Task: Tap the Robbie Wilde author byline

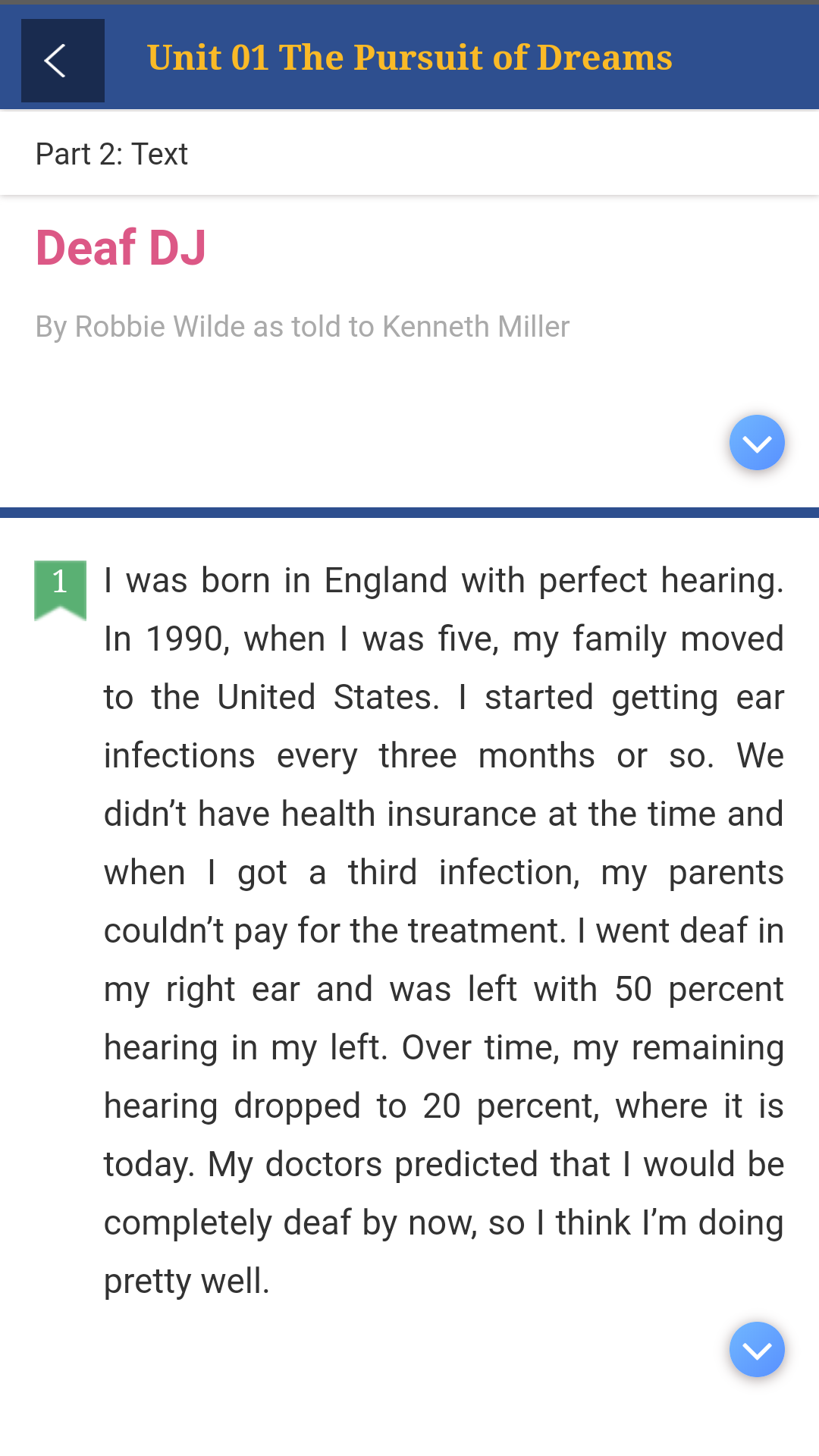Action: point(302,327)
